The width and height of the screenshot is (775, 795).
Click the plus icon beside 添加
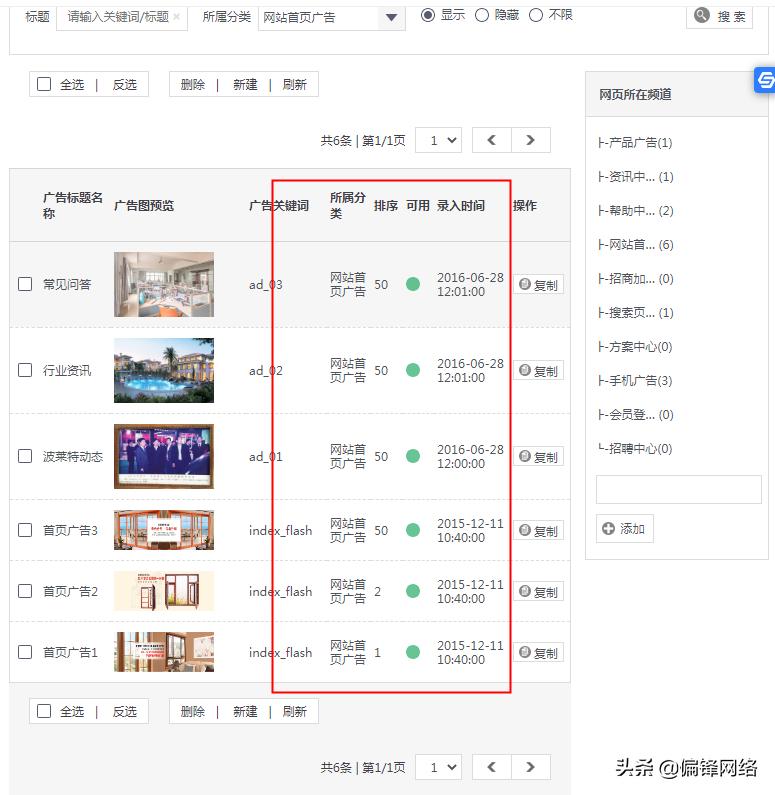point(608,529)
